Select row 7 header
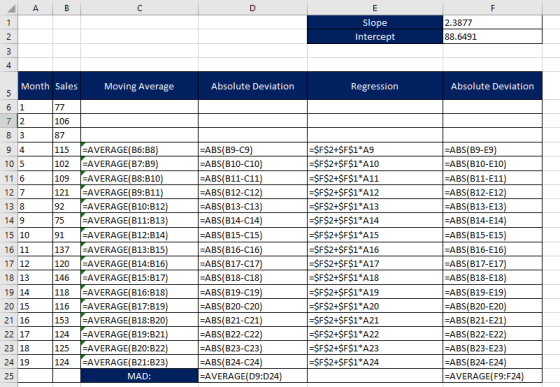This screenshot has width=560, height=387. pyautogui.click(x=9, y=121)
